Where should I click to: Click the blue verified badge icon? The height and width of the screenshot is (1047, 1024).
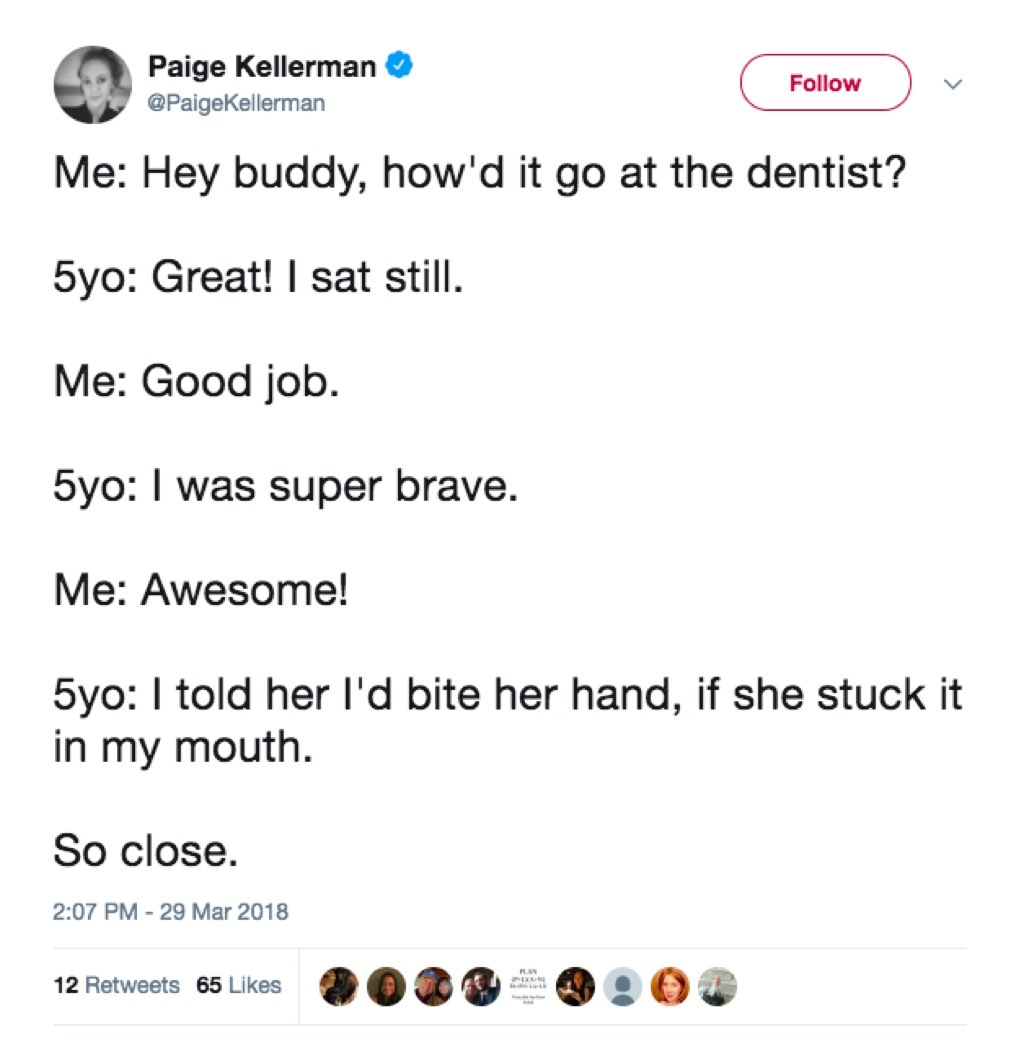(398, 63)
